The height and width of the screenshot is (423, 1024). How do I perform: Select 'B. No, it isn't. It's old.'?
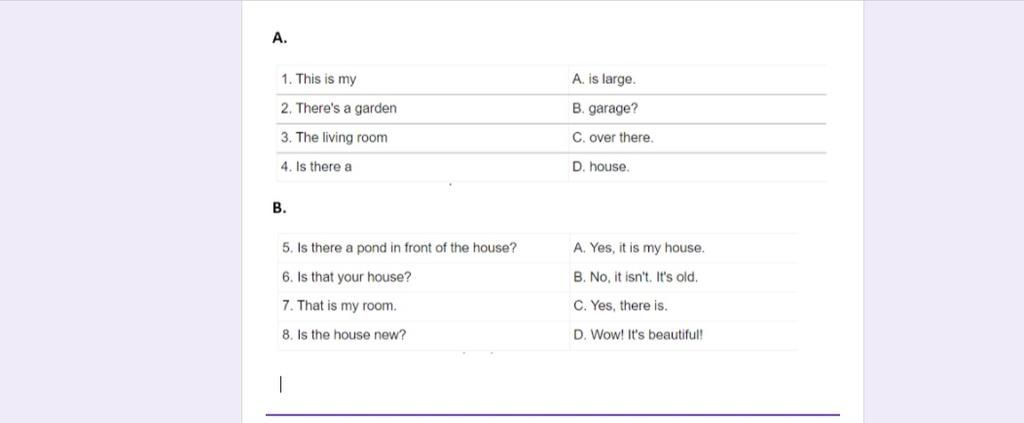pyautogui.click(x=635, y=277)
